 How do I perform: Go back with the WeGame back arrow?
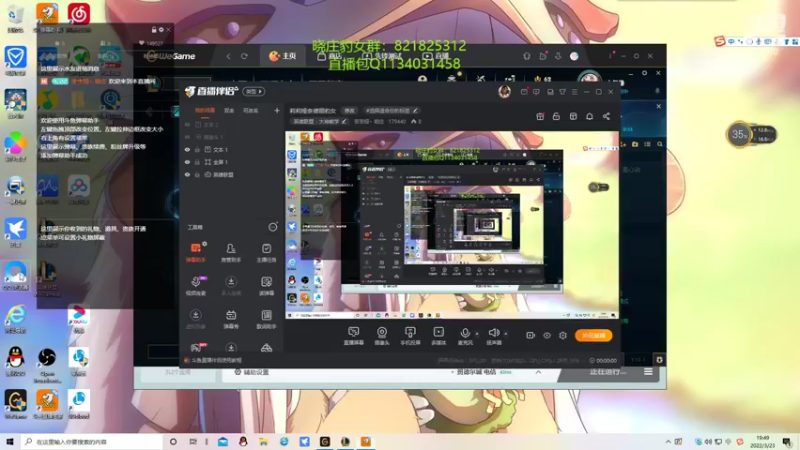(229, 56)
